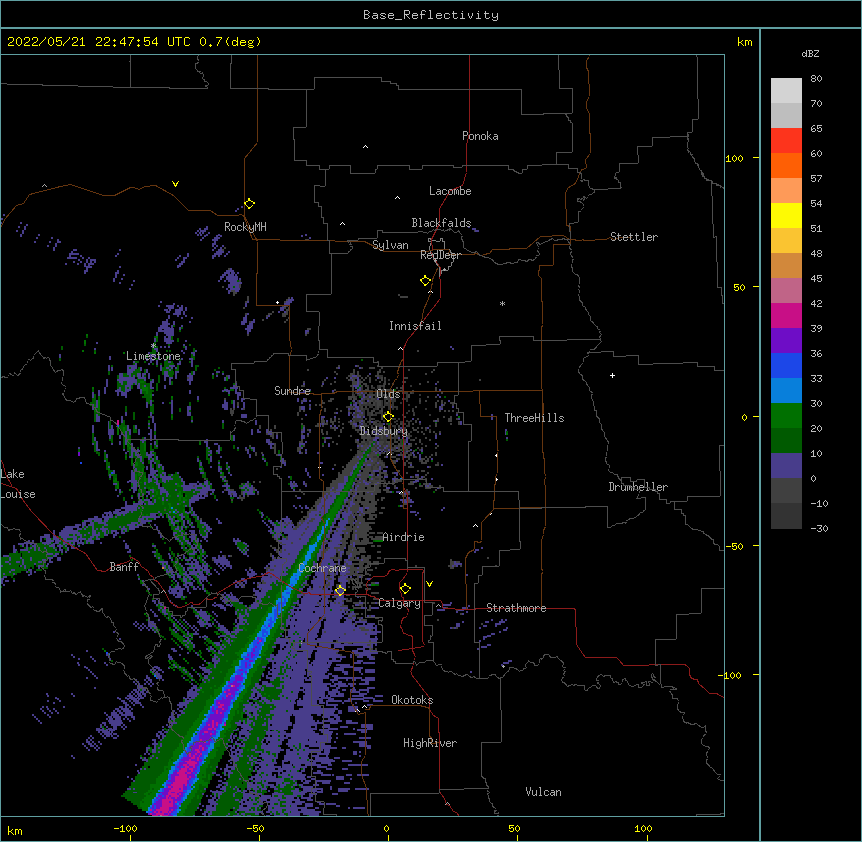Click the Okotoks label
This screenshot has width=862, height=842.
pyautogui.click(x=412, y=700)
